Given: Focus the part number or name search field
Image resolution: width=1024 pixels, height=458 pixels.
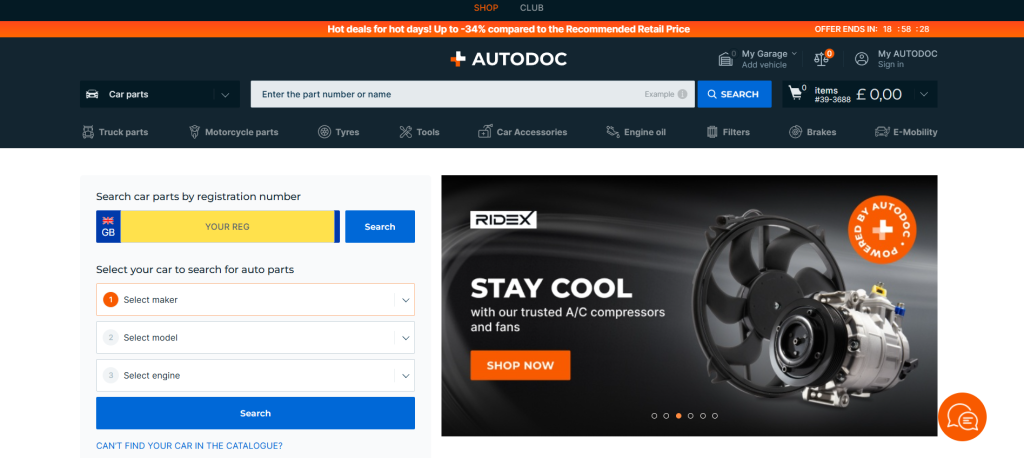Looking at the screenshot, I should click(473, 94).
